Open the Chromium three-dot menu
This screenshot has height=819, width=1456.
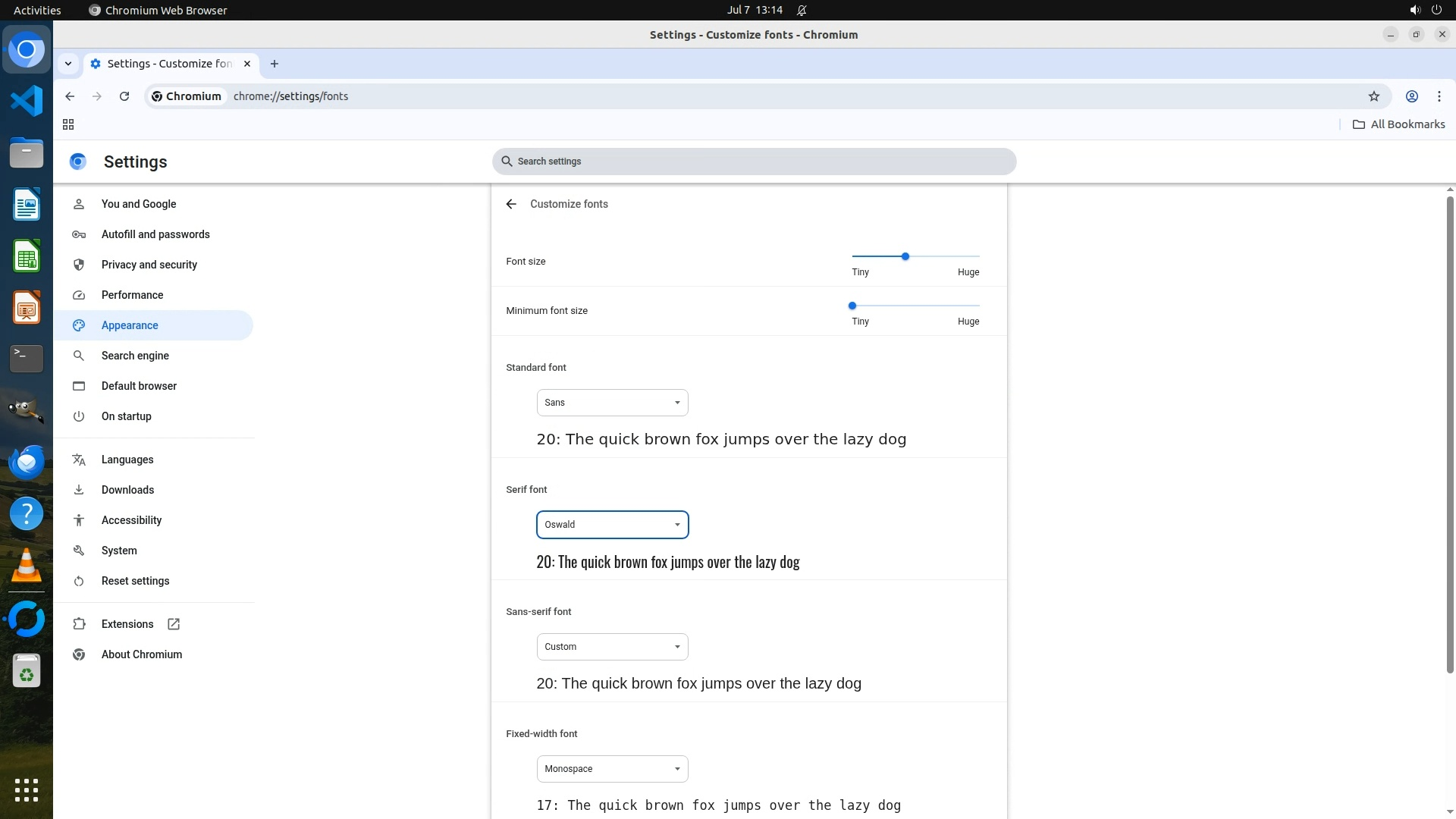click(x=1439, y=96)
